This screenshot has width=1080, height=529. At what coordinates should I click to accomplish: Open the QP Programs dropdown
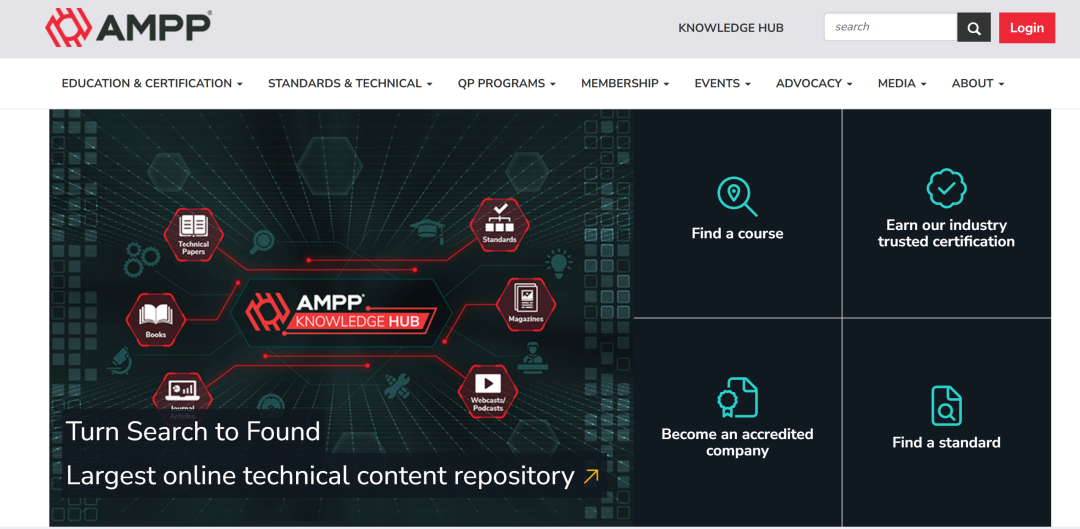[x=506, y=83]
